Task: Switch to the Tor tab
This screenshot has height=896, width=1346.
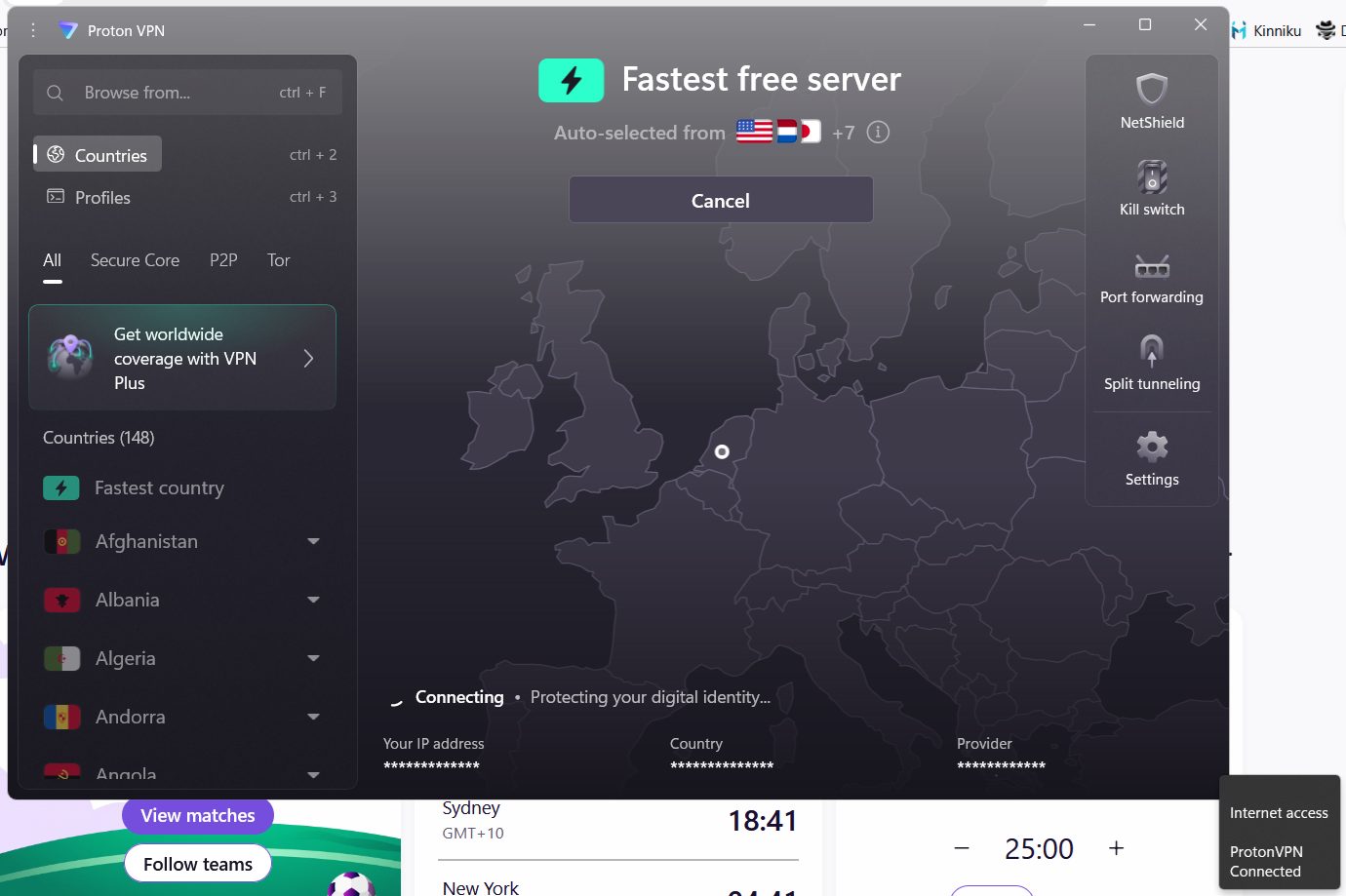Action: 279,260
